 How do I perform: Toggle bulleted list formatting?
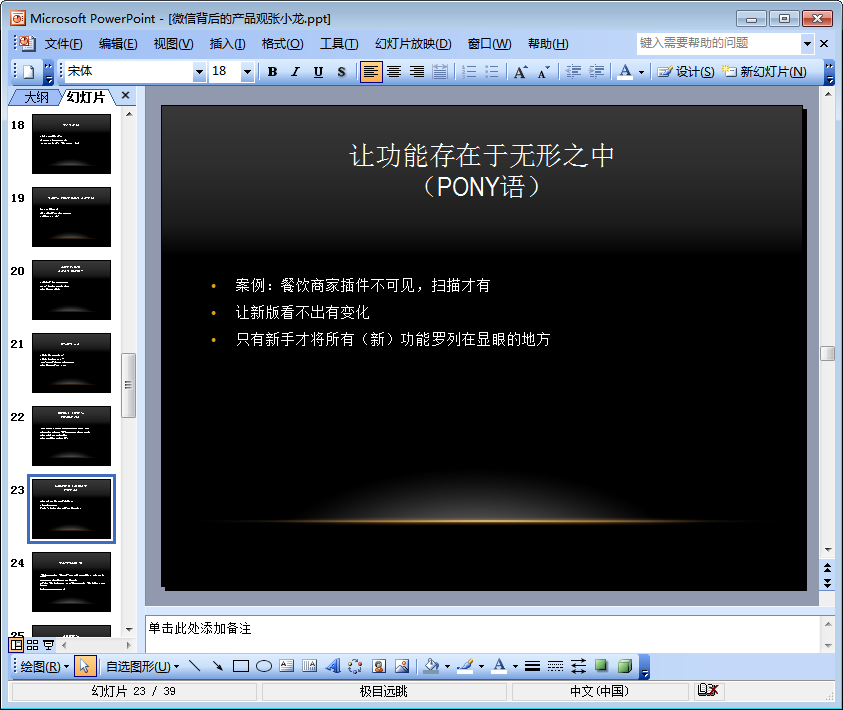[x=491, y=71]
